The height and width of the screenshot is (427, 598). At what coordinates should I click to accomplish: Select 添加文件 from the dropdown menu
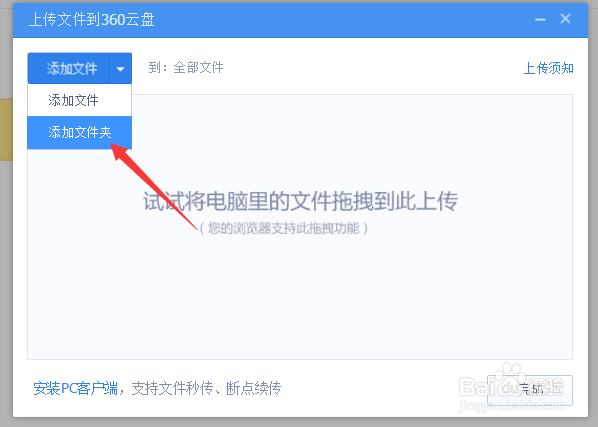pyautogui.click(x=79, y=100)
